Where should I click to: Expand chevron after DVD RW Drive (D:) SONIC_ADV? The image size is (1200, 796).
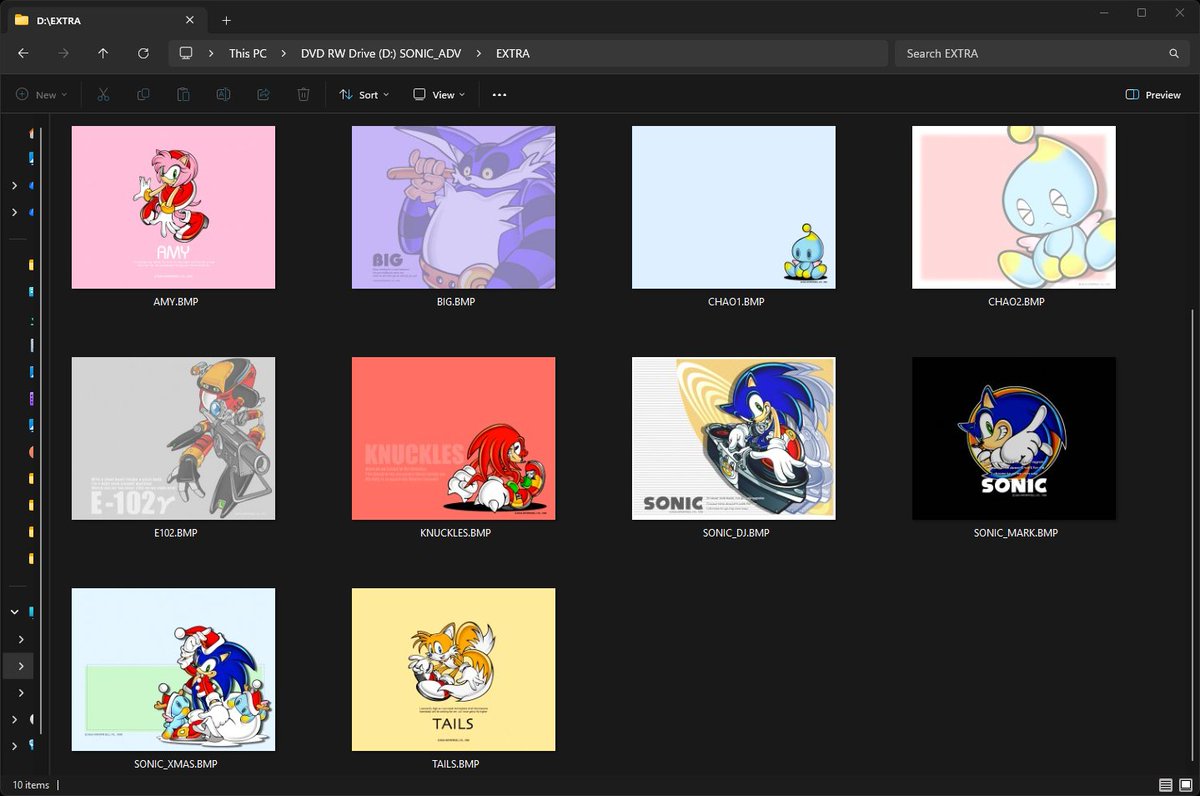point(479,53)
